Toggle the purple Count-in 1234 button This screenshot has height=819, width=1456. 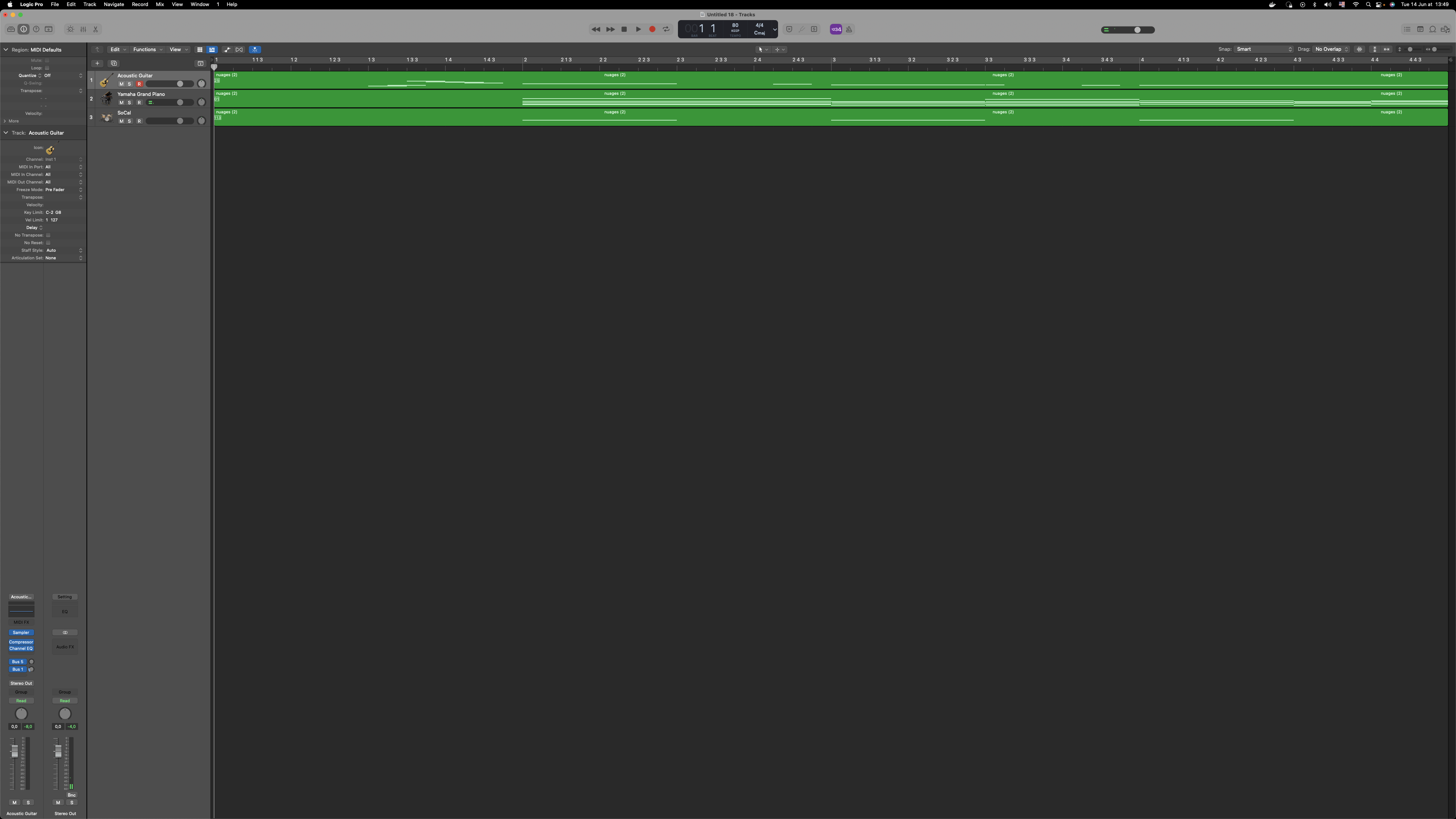(x=836, y=30)
